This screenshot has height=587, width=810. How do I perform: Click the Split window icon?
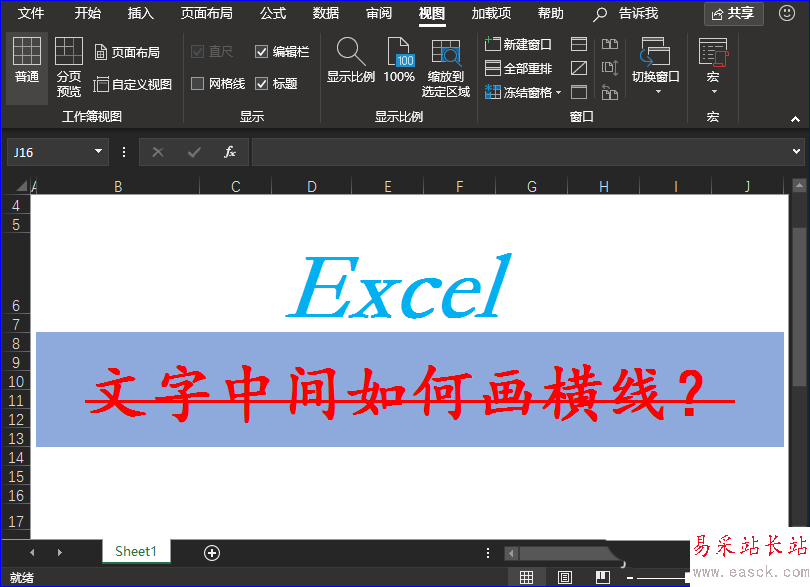[x=579, y=44]
